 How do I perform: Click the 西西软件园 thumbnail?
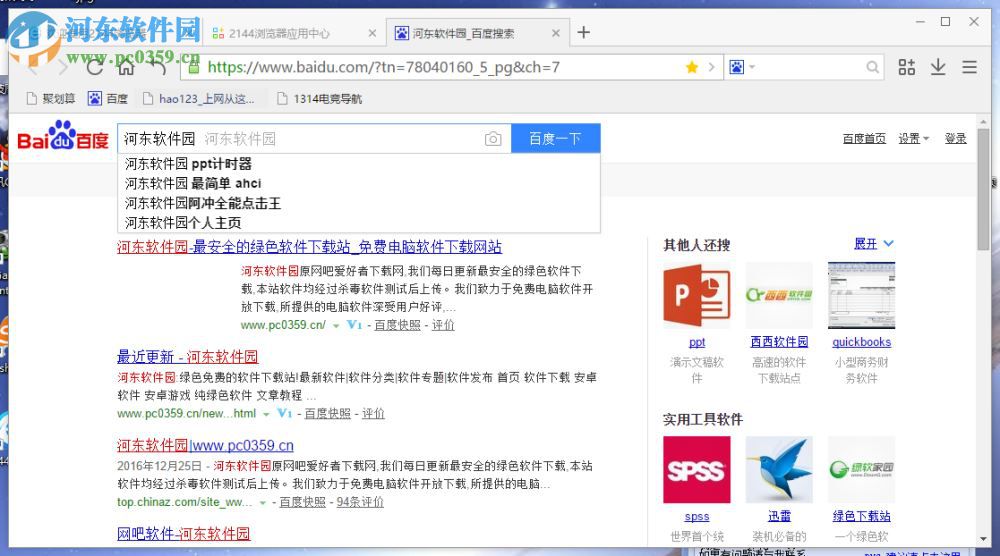pyautogui.click(x=779, y=295)
